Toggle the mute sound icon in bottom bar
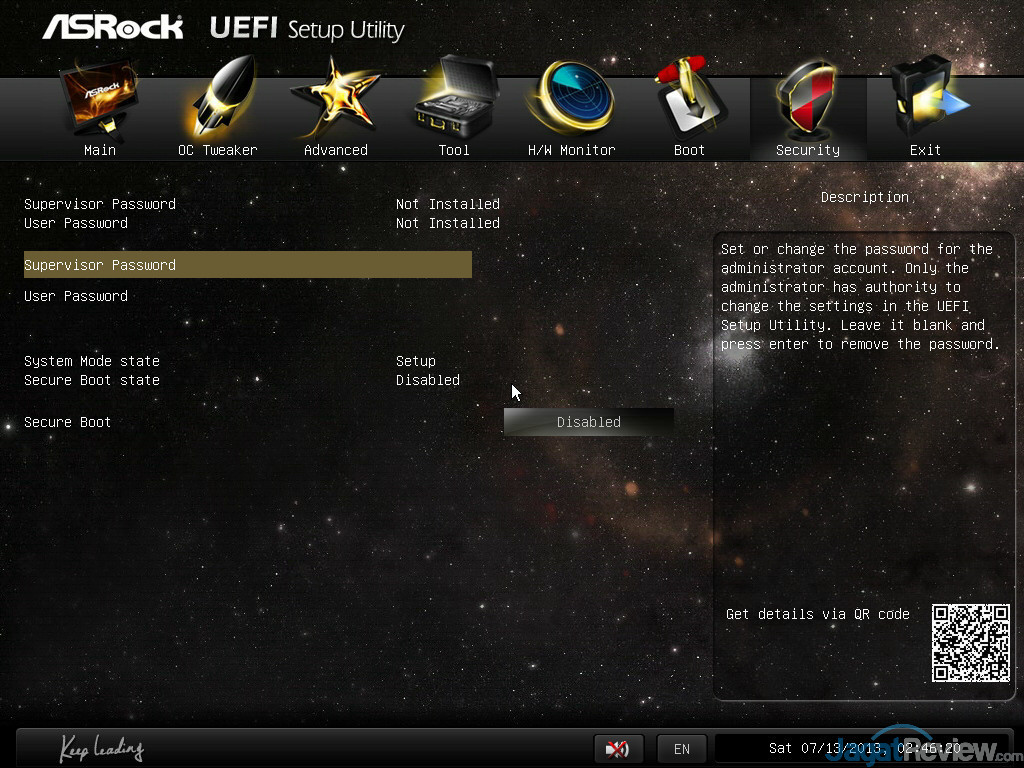Screen dimensions: 1024x768 click(618, 748)
